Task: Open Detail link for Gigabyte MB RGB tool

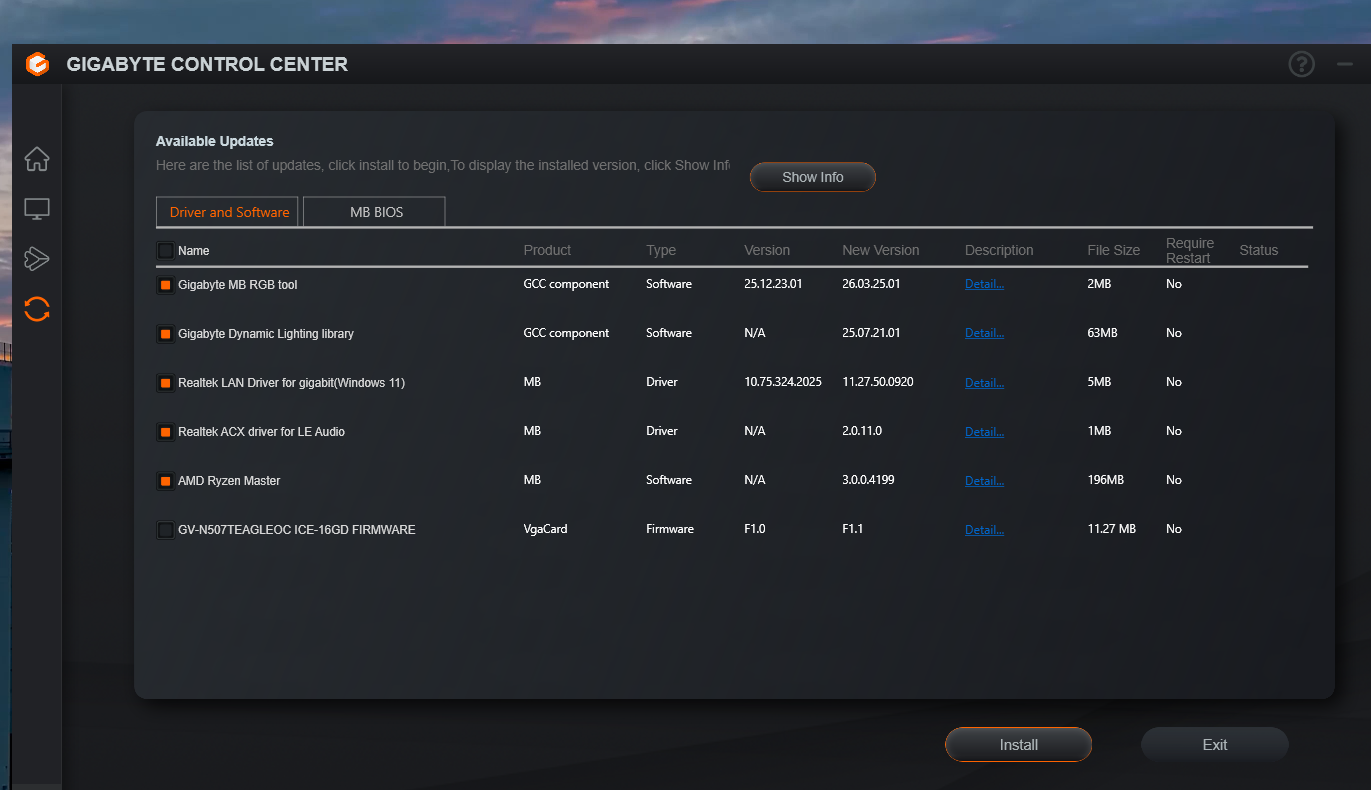Action: [x=984, y=284]
